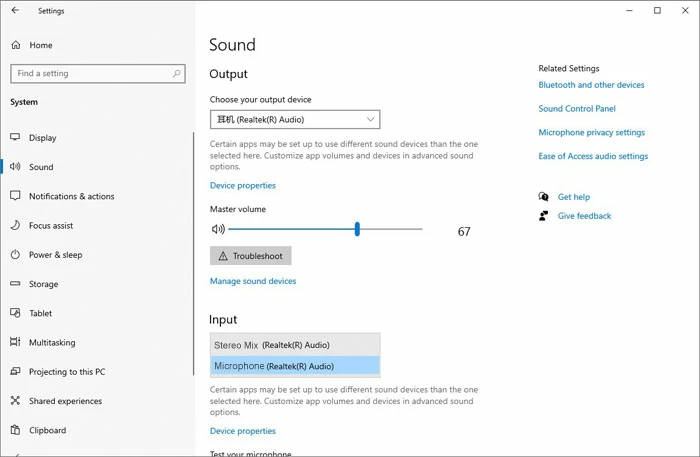Click the Home icon in sidebar

pos(16,45)
